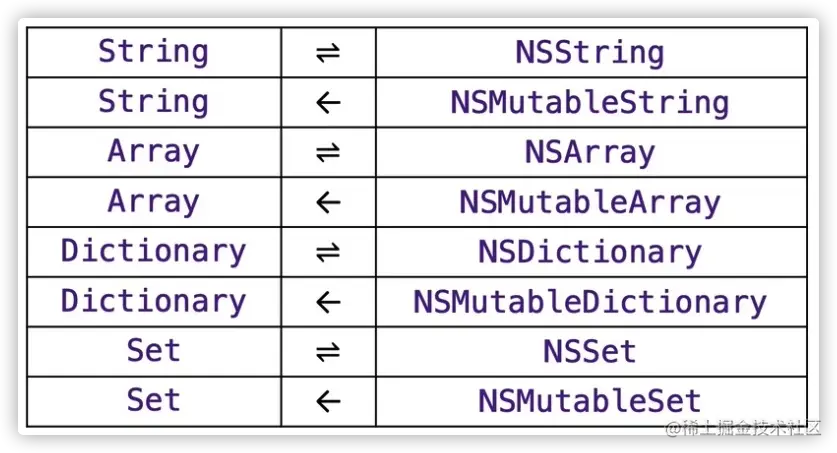Click the watermark text at bottom right
The height and width of the screenshot is (453, 837).
743,428
